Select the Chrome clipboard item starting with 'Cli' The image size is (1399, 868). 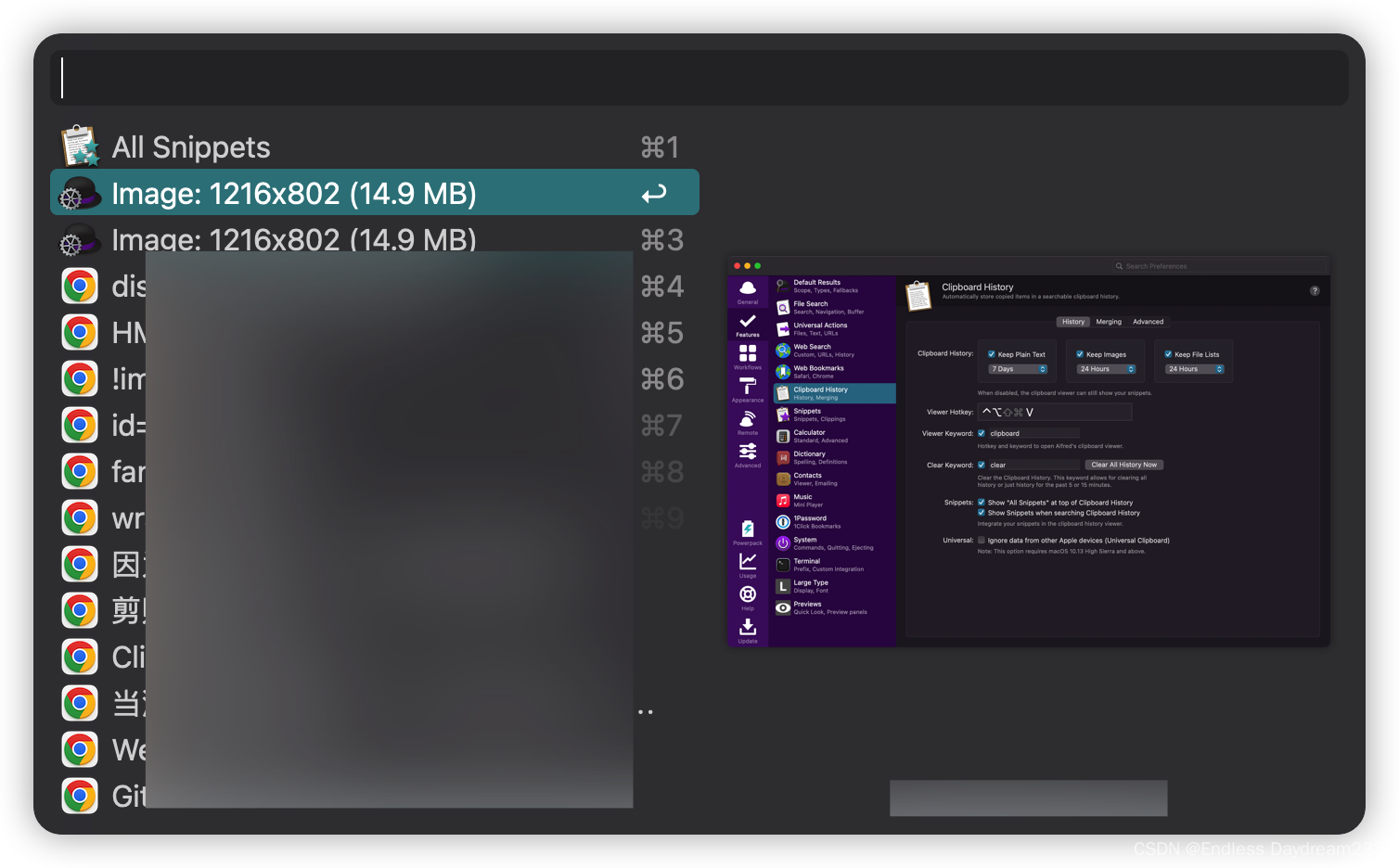click(x=375, y=657)
